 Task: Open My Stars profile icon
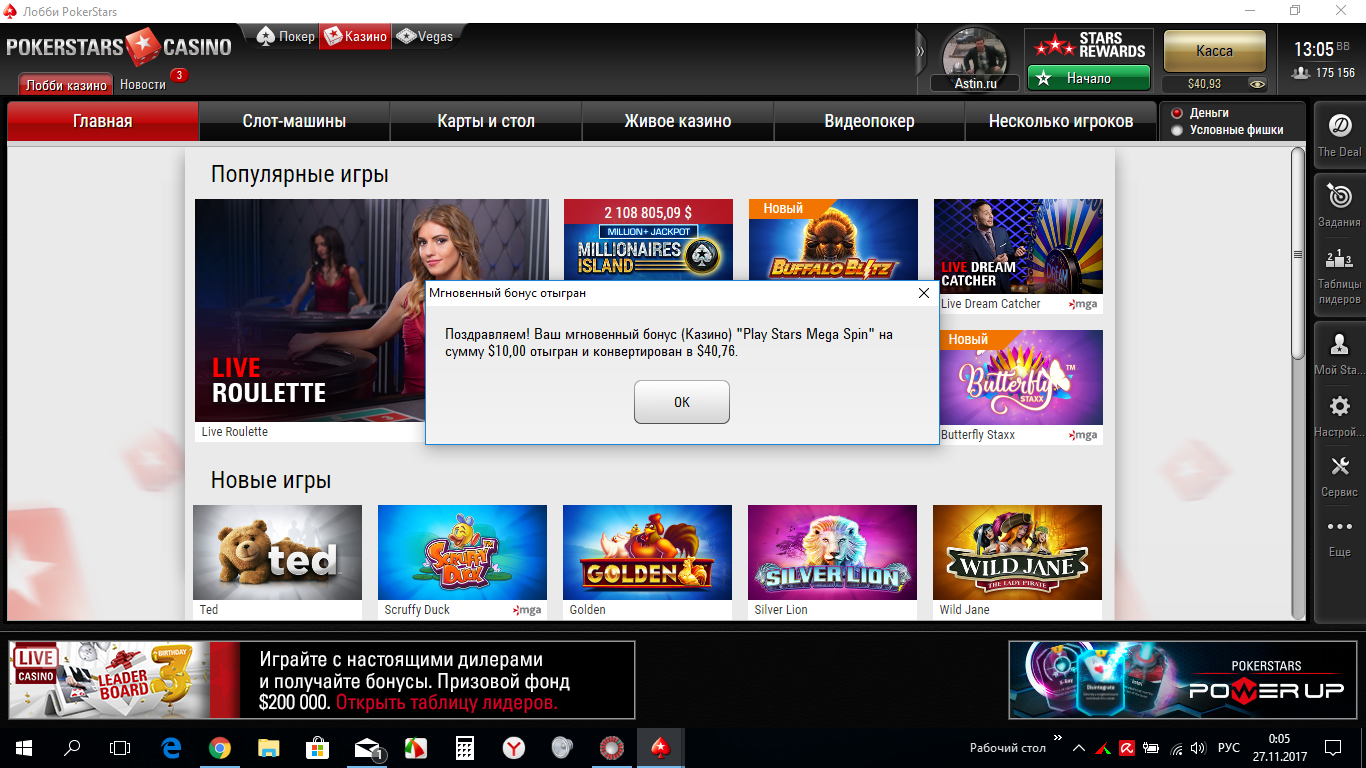click(x=1339, y=346)
